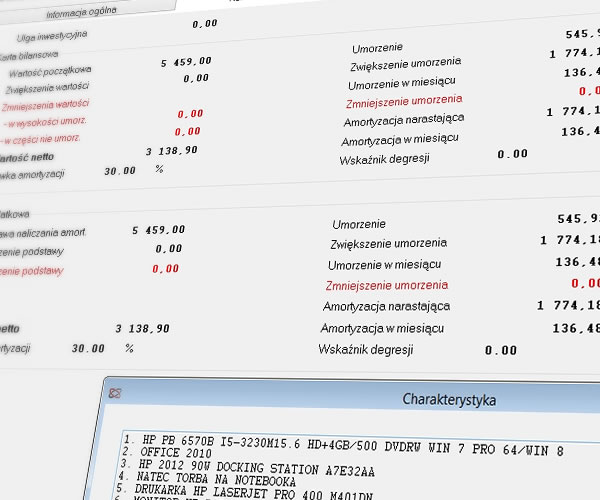Select line '2. OFFICE 2010'

click(167, 452)
